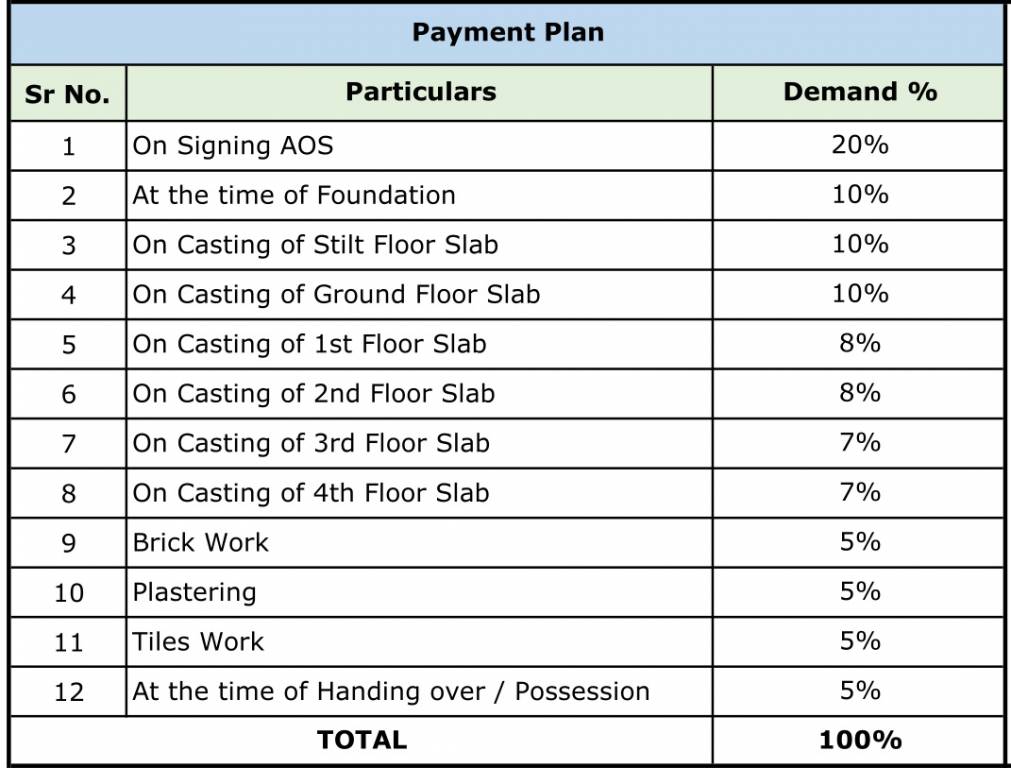The image size is (1011, 768).
Task: Select the 100% total value
Action: 859,740
